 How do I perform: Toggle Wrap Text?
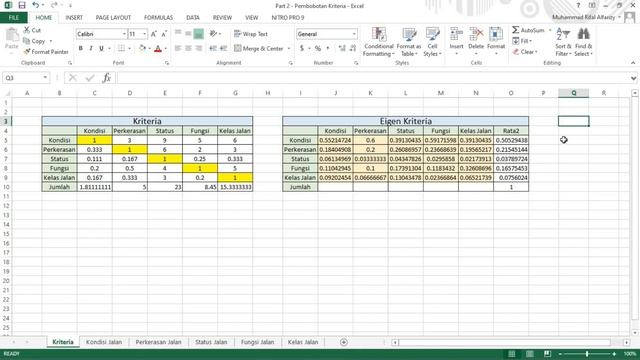[x=251, y=34]
